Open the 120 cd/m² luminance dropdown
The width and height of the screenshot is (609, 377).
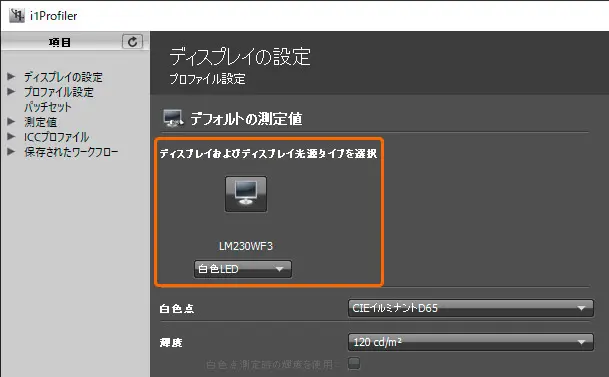[471, 342]
